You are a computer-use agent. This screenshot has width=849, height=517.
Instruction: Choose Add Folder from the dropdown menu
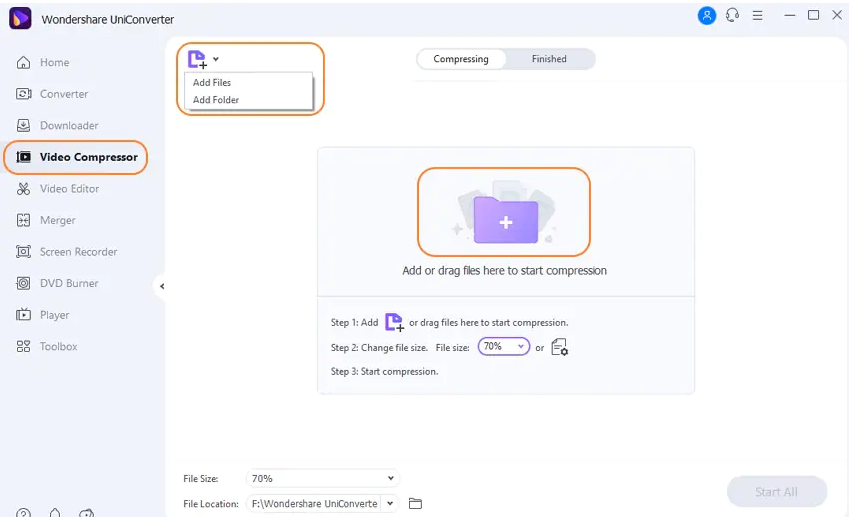tap(216, 100)
